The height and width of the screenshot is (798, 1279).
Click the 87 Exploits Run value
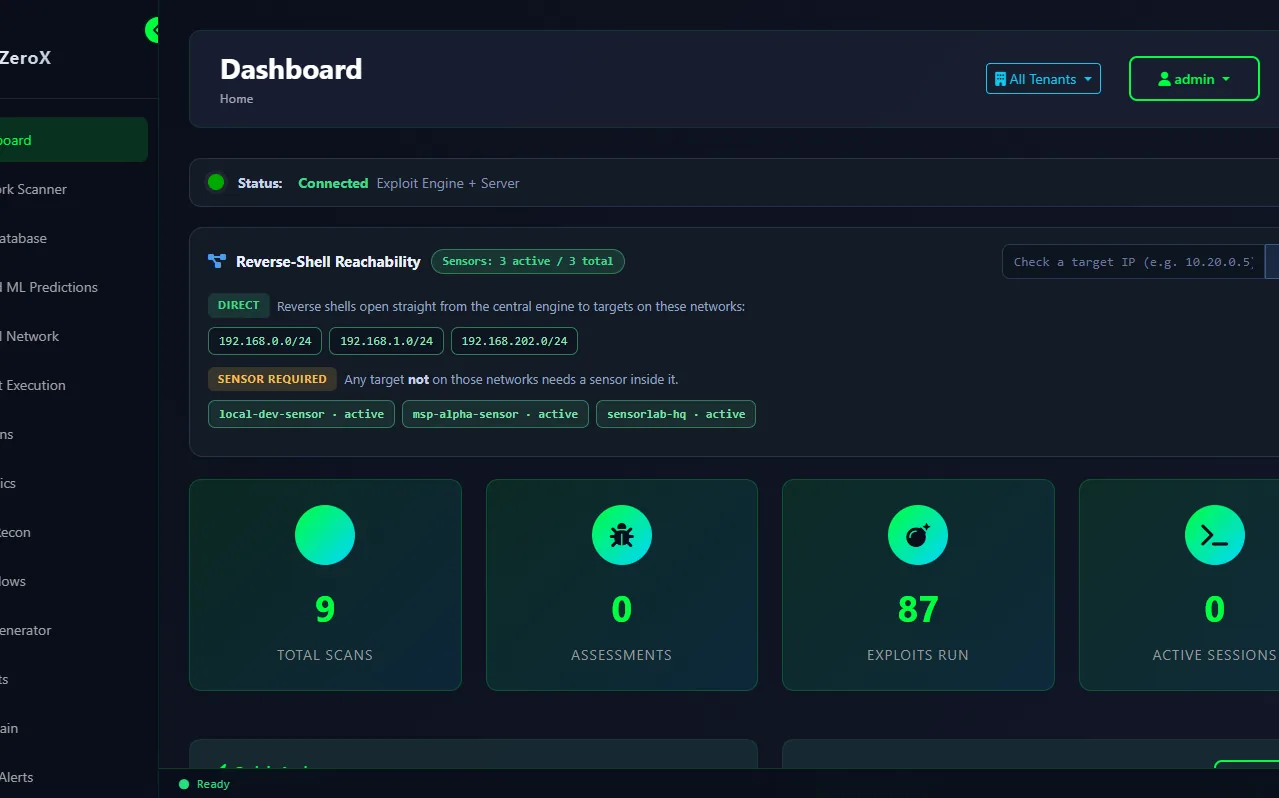[x=918, y=609]
